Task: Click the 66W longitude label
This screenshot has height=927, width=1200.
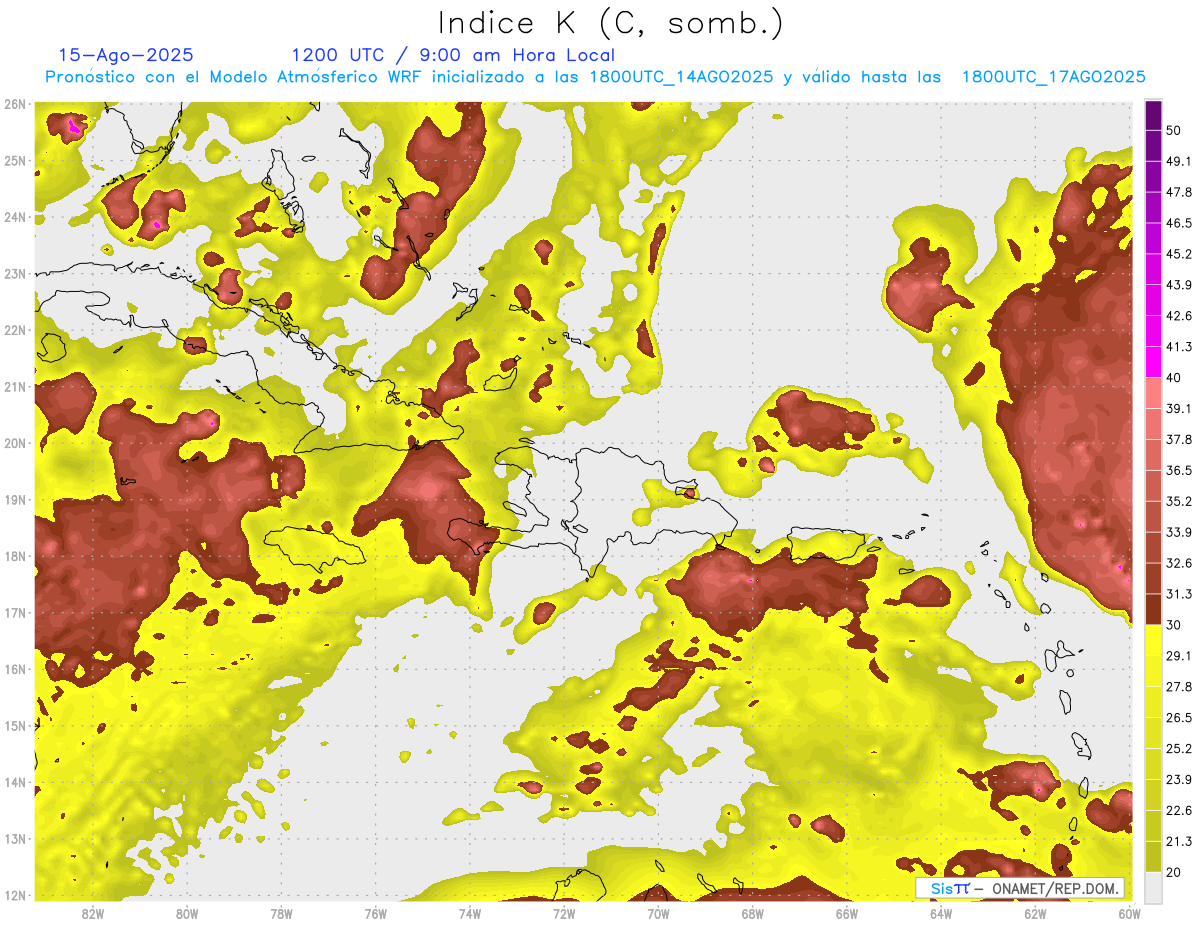Action: tap(846, 913)
